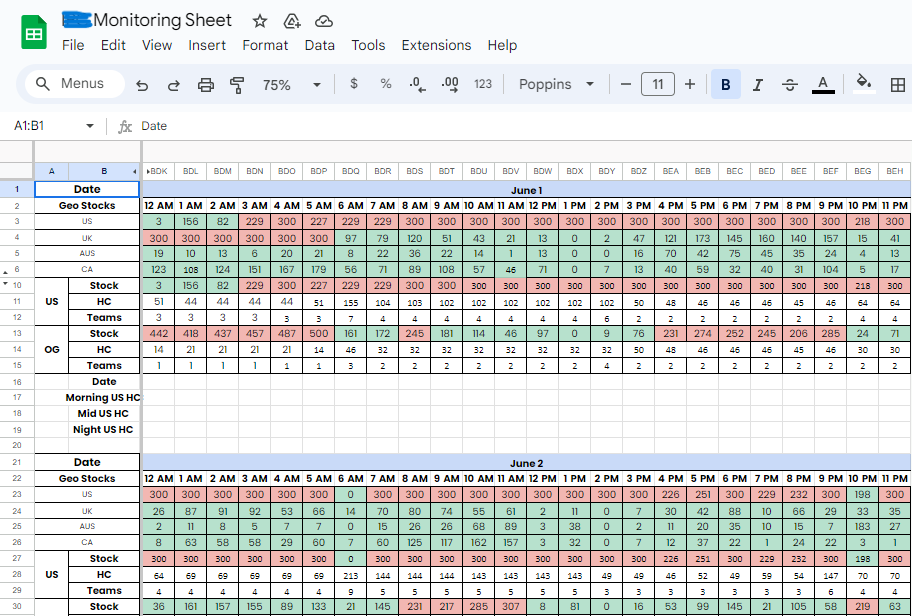912x616 pixels.
Task: Click the fx function icon
Action: 124,126
